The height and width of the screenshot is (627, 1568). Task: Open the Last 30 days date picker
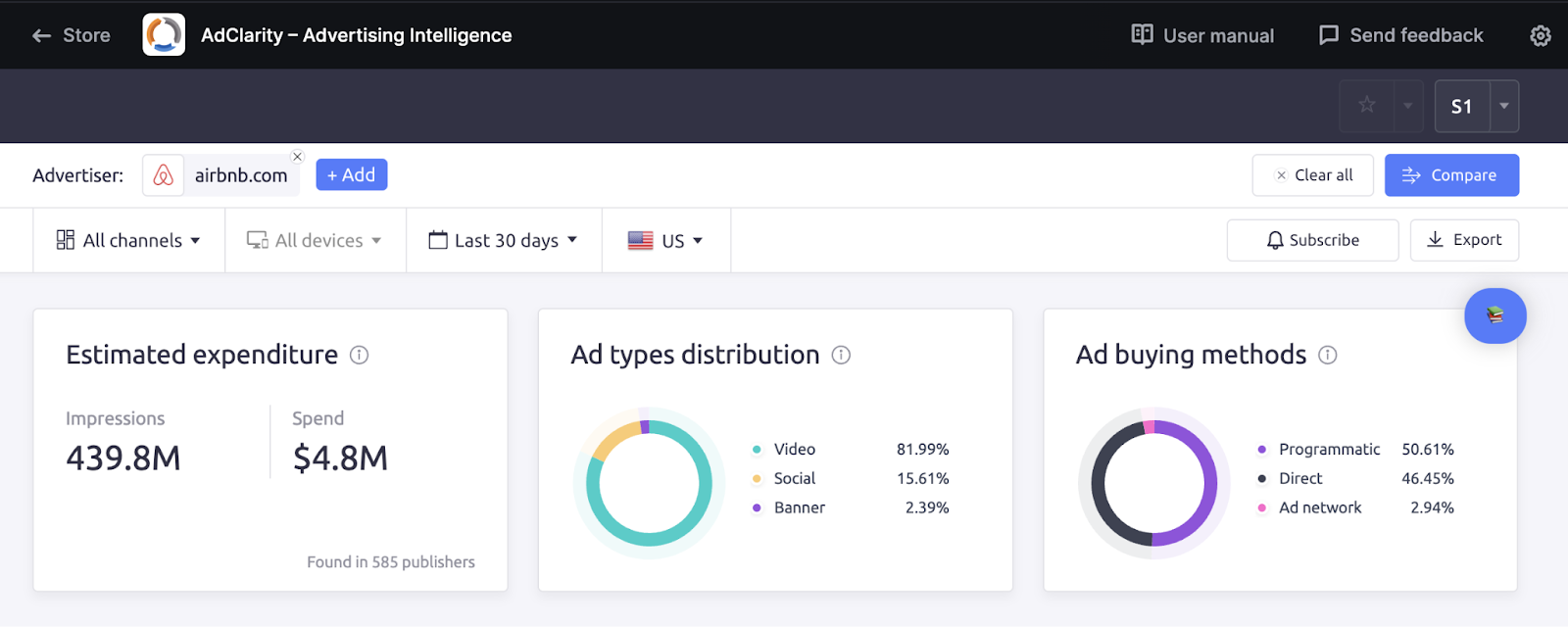(504, 240)
